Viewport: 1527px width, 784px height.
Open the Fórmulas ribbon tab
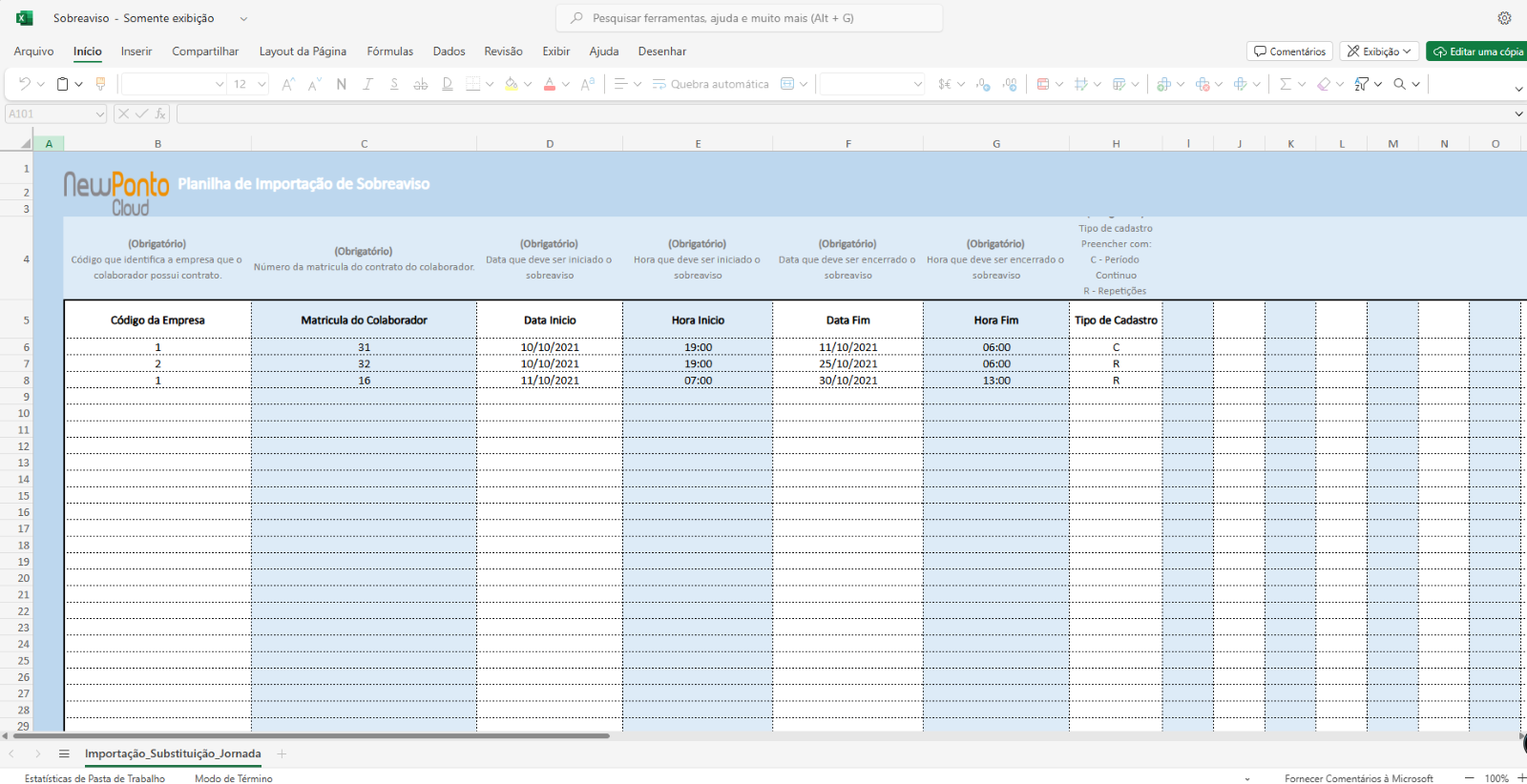click(x=389, y=52)
